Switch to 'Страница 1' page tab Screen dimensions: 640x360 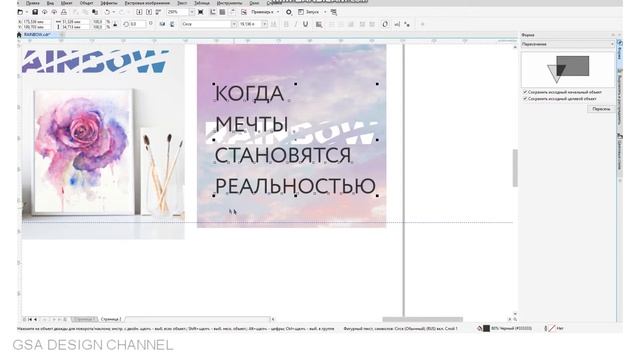(84, 319)
